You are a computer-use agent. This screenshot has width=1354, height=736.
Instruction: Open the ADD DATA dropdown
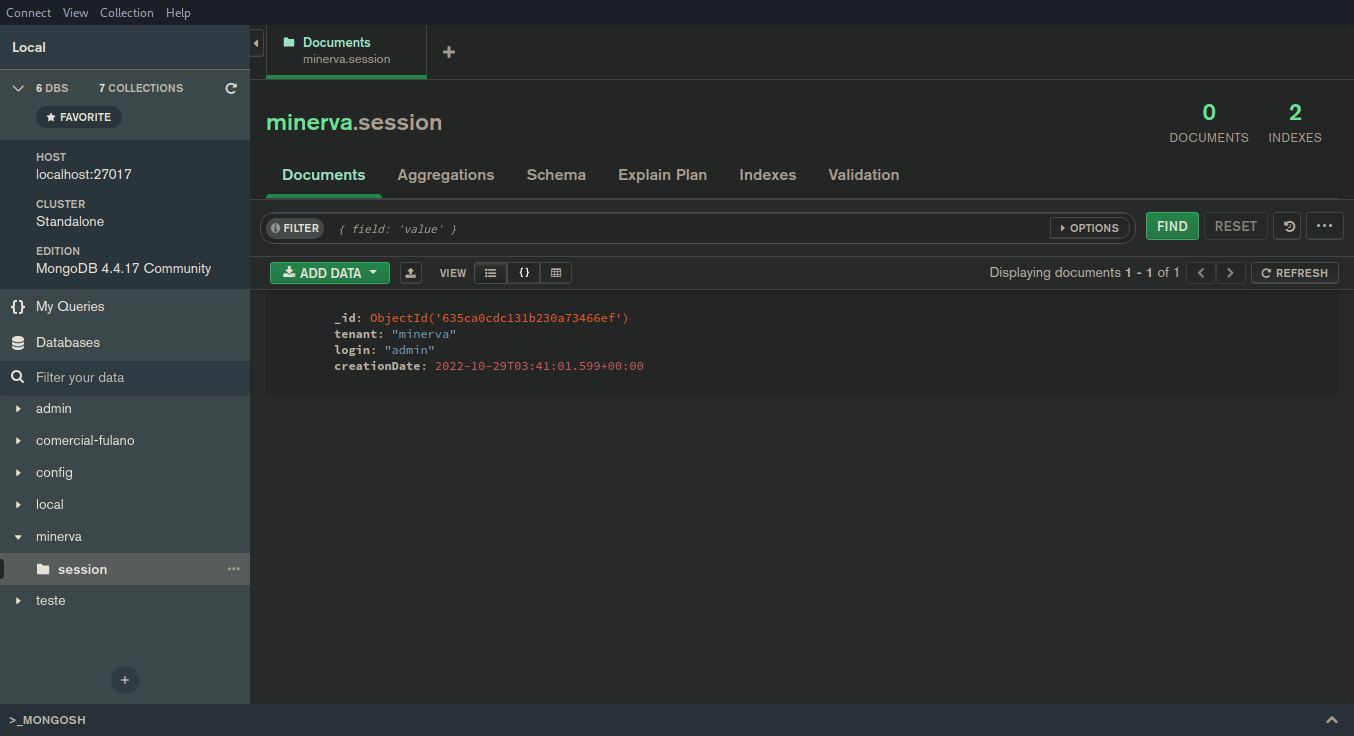point(329,272)
